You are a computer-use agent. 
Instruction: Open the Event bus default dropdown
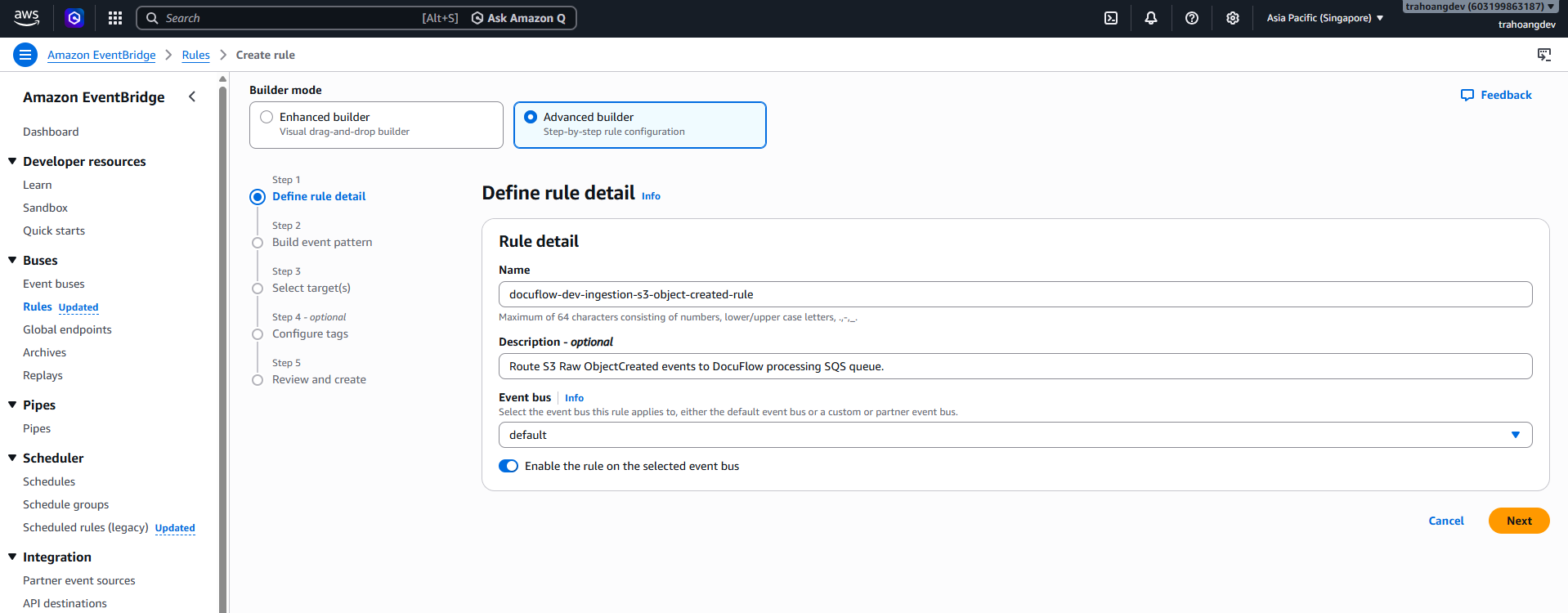pos(1015,435)
